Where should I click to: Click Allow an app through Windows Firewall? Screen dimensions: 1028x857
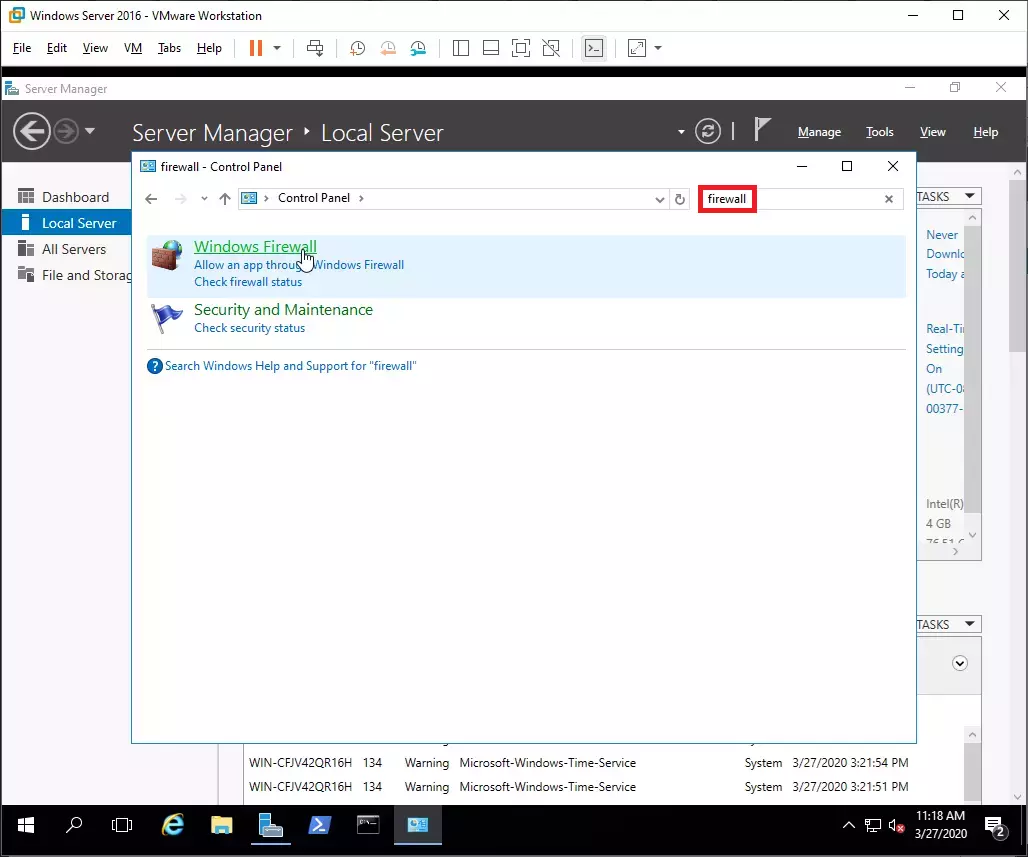[299, 265]
